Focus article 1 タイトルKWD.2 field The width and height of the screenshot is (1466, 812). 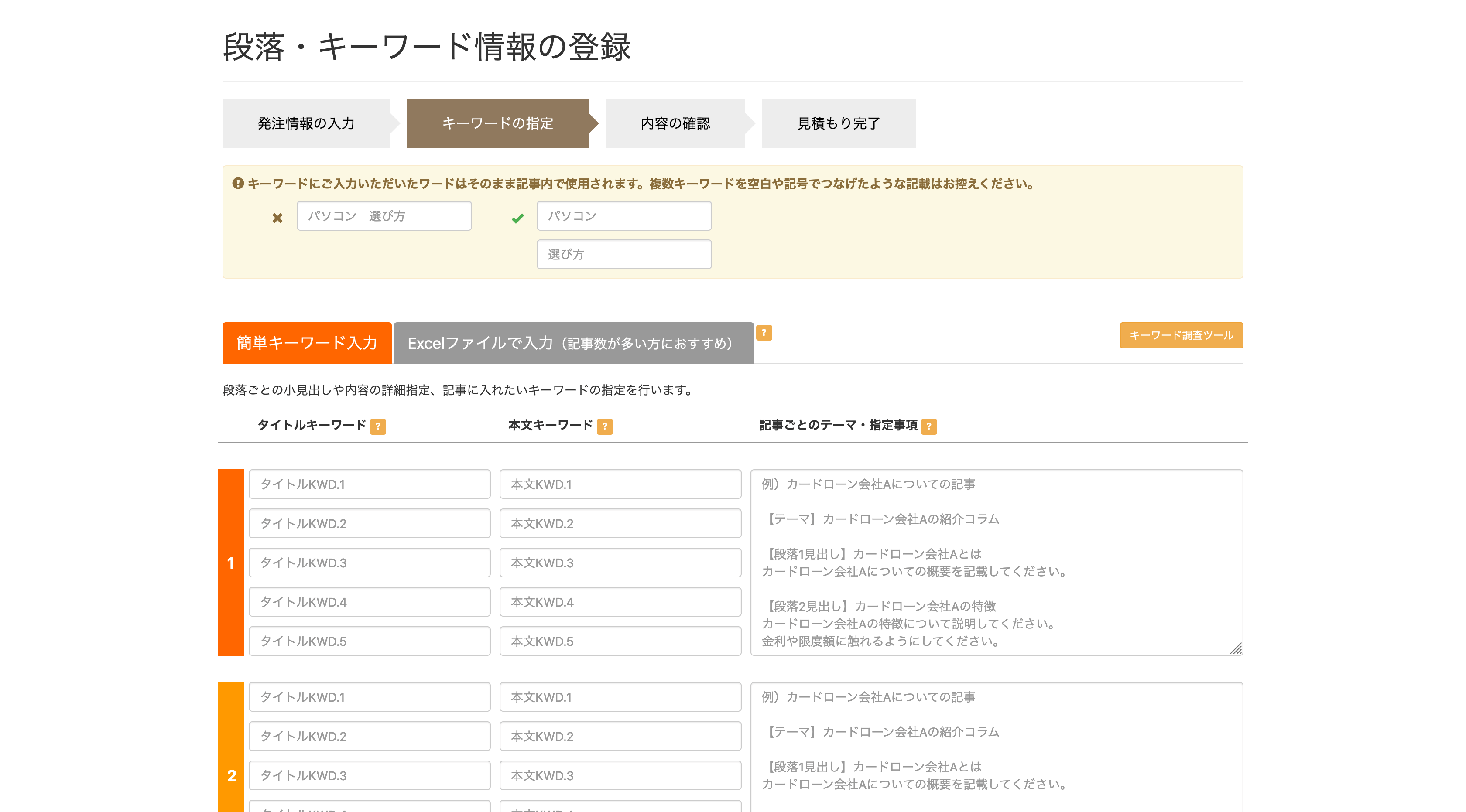click(370, 523)
